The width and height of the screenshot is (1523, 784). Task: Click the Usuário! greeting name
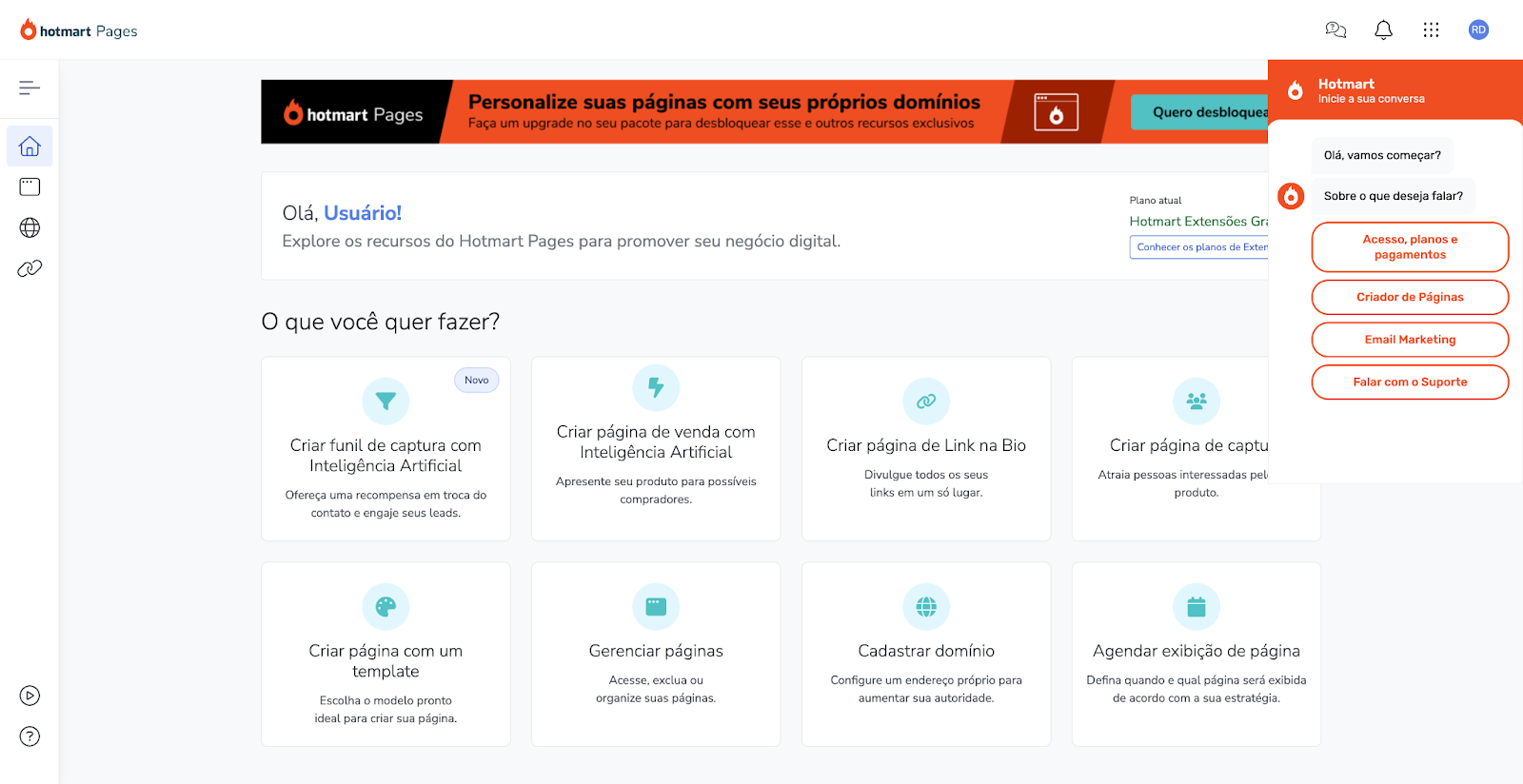click(x=363, y=213)
